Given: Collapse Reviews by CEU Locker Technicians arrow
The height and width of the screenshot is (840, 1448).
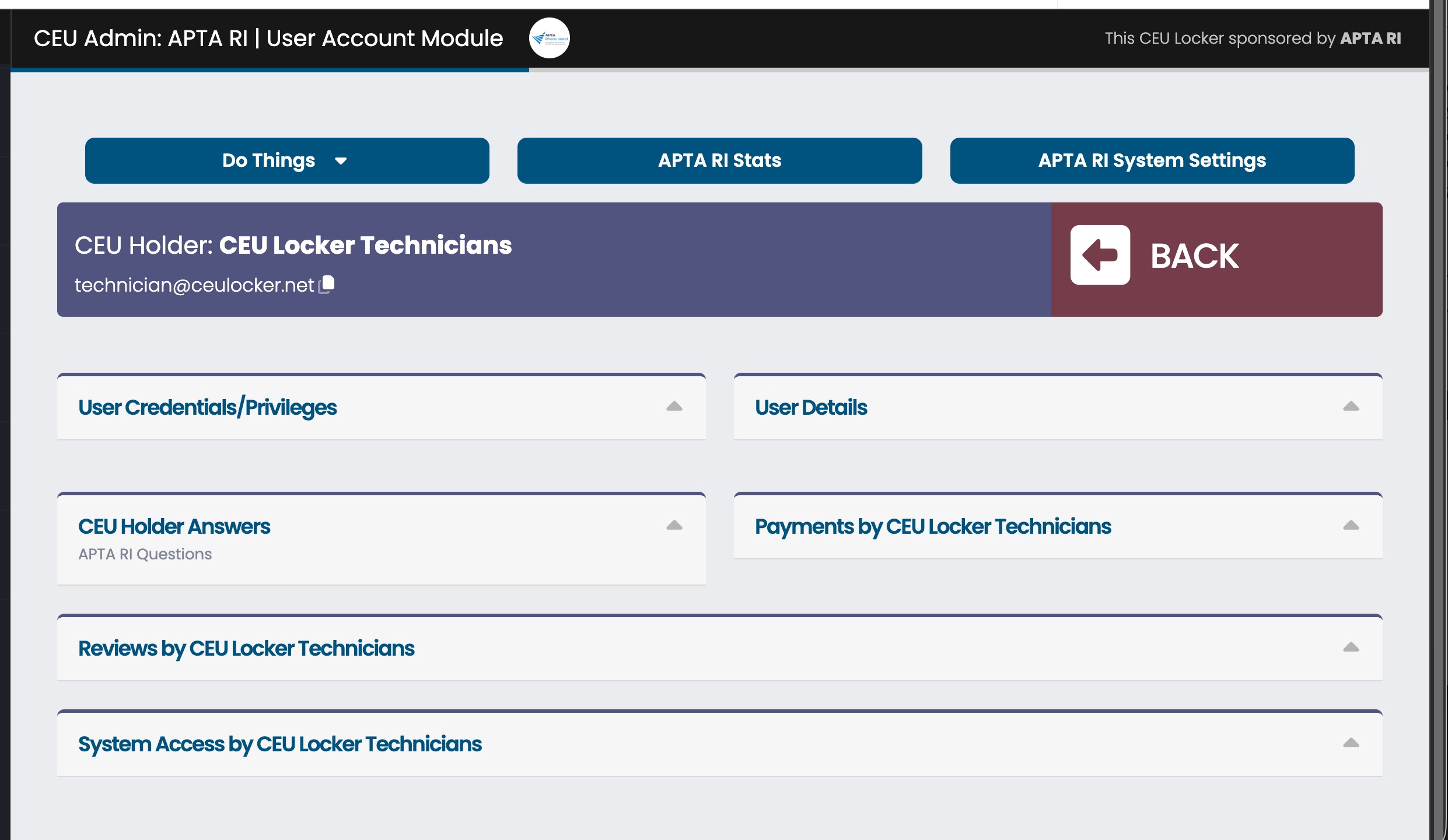Looking at the screenshot, I should [1351, 647].
